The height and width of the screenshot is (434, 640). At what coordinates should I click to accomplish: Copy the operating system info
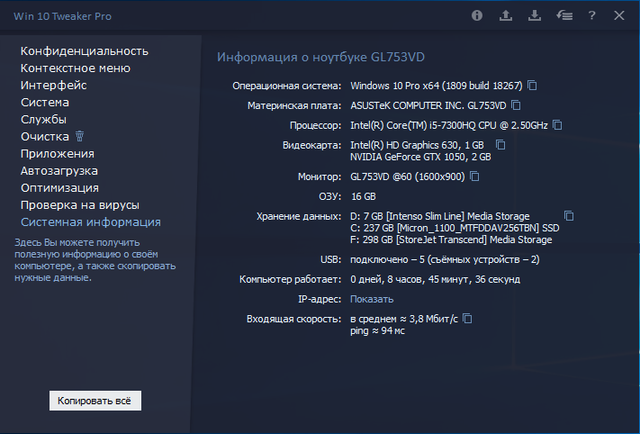[532, 85]
